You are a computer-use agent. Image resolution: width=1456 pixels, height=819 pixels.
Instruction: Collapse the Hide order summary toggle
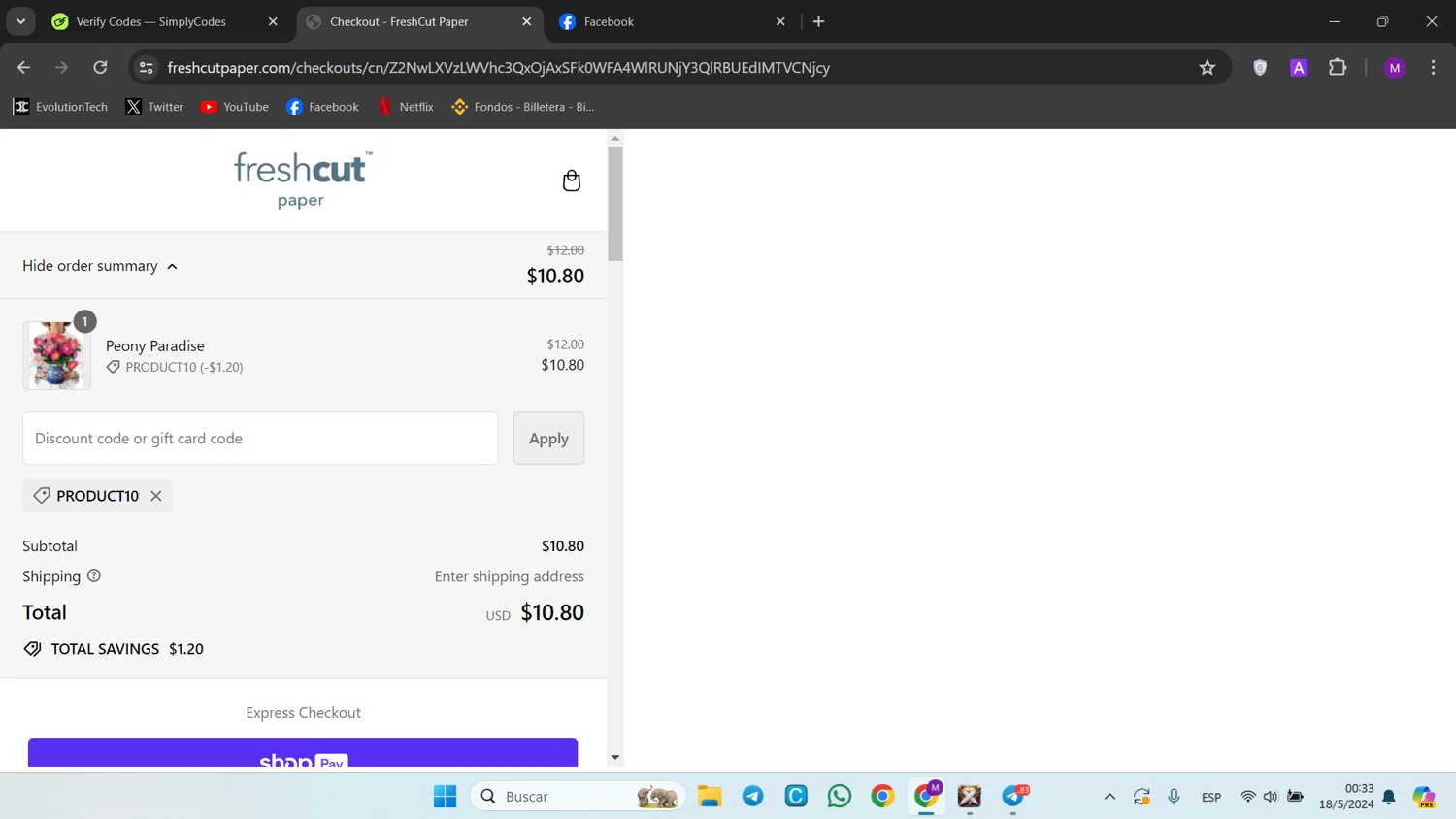[100, 266]
